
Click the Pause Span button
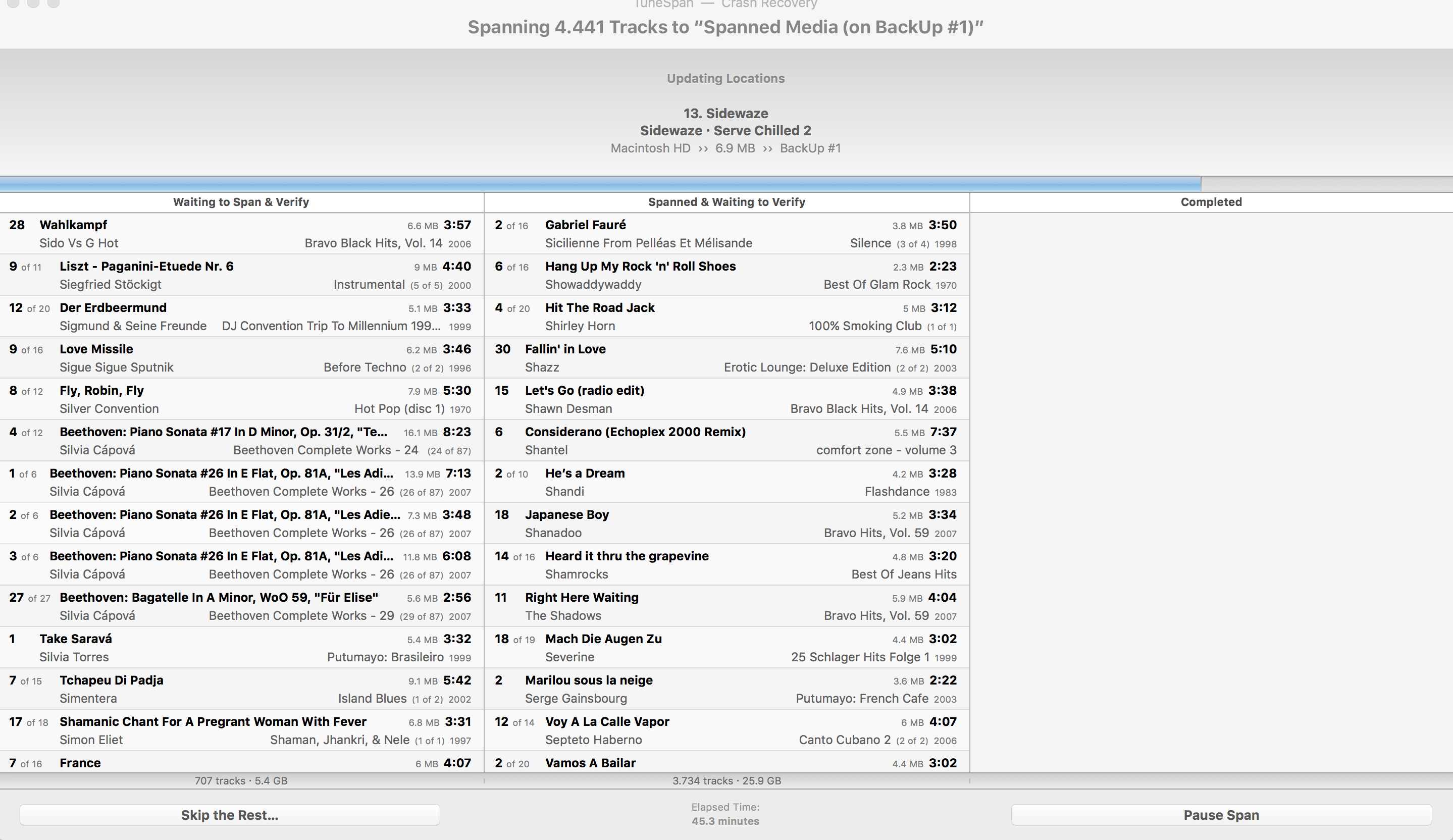tap(1221, 815)
